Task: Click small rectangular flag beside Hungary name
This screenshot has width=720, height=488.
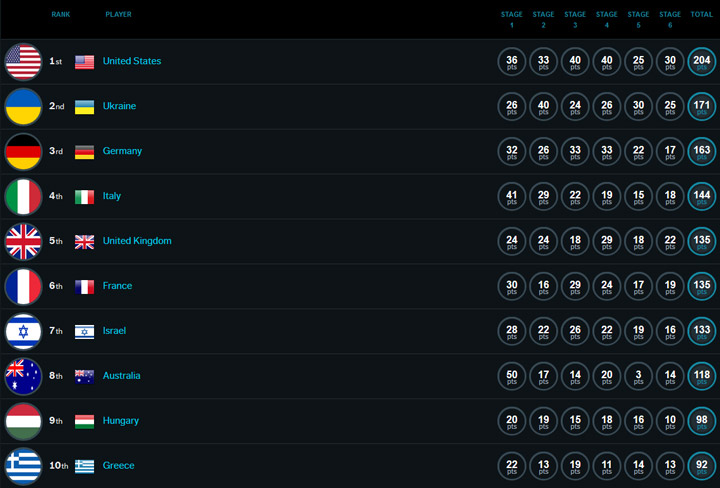Action: pyautogui.click(x=84, y=422)
